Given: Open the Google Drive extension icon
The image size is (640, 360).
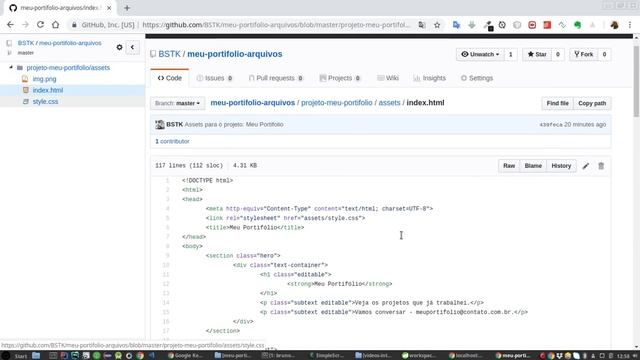Looking at the screenshot, I should point(593,25).
